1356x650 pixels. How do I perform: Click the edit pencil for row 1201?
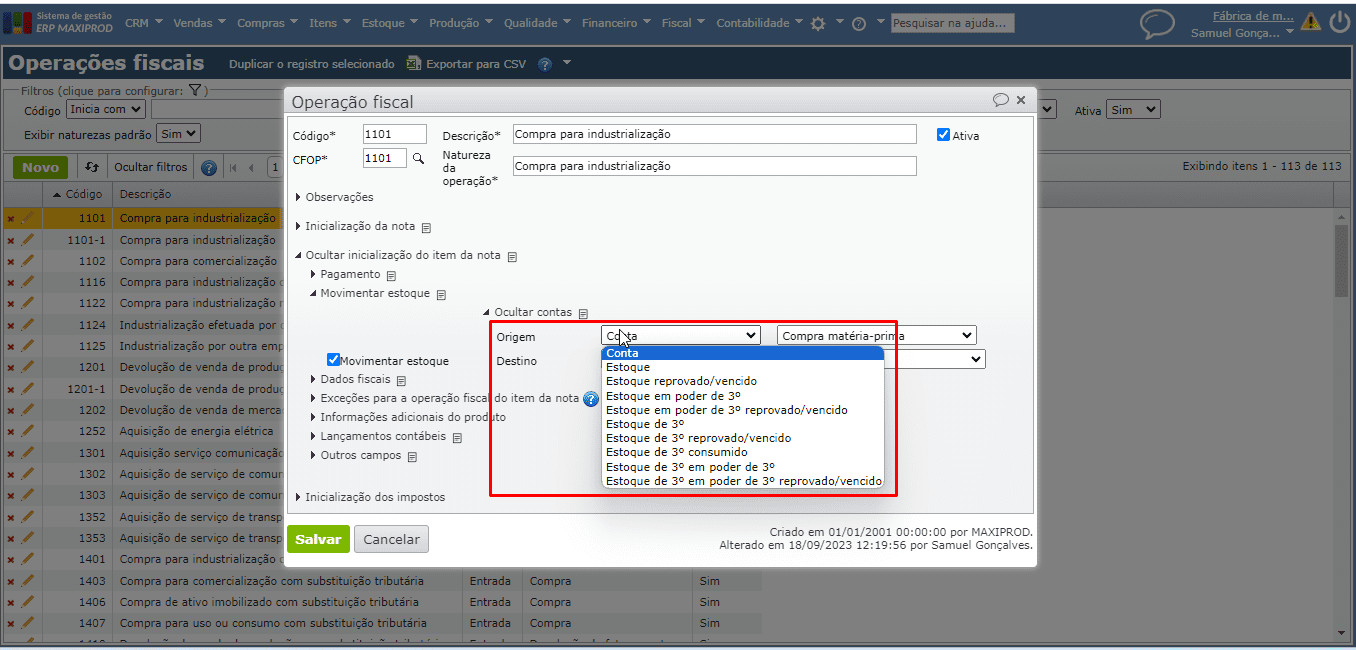tap(27, 367)
